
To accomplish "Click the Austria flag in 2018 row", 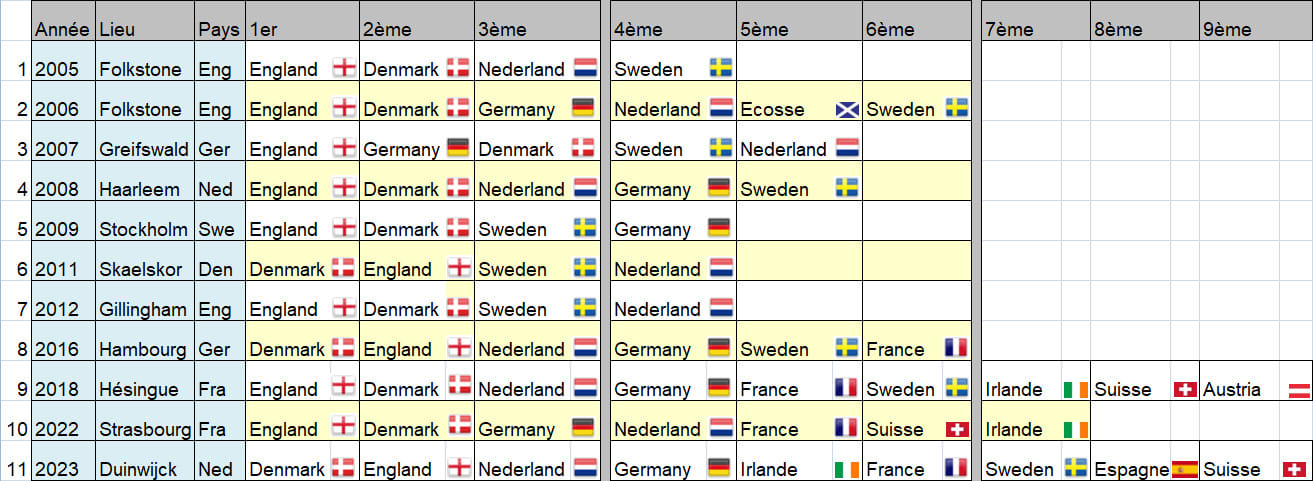I will click(1295, 388).
